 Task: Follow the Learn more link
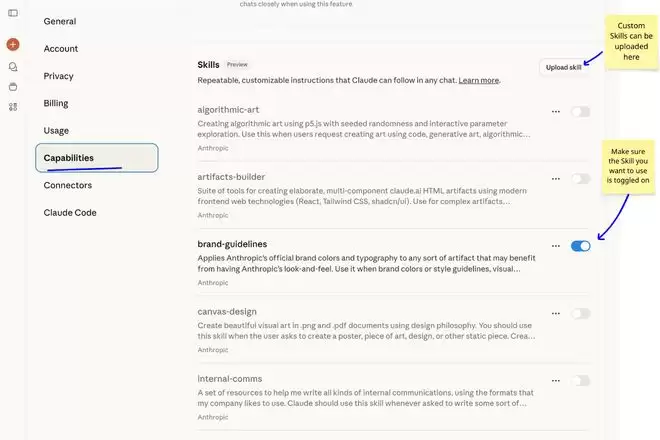pos(479,80)
